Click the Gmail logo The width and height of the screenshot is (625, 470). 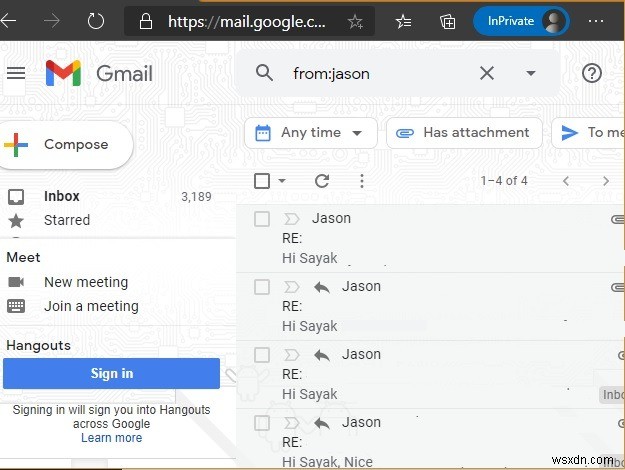(x=99, y=73)
